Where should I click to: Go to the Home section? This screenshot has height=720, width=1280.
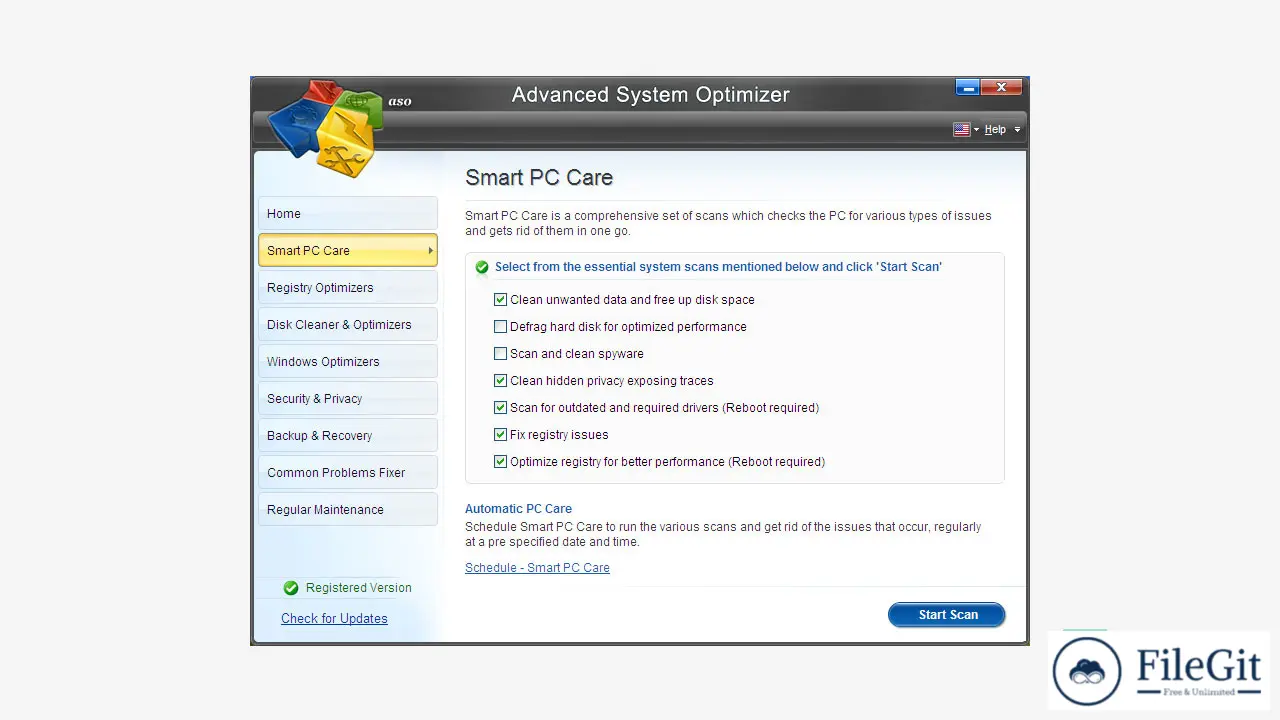[348, 213]
